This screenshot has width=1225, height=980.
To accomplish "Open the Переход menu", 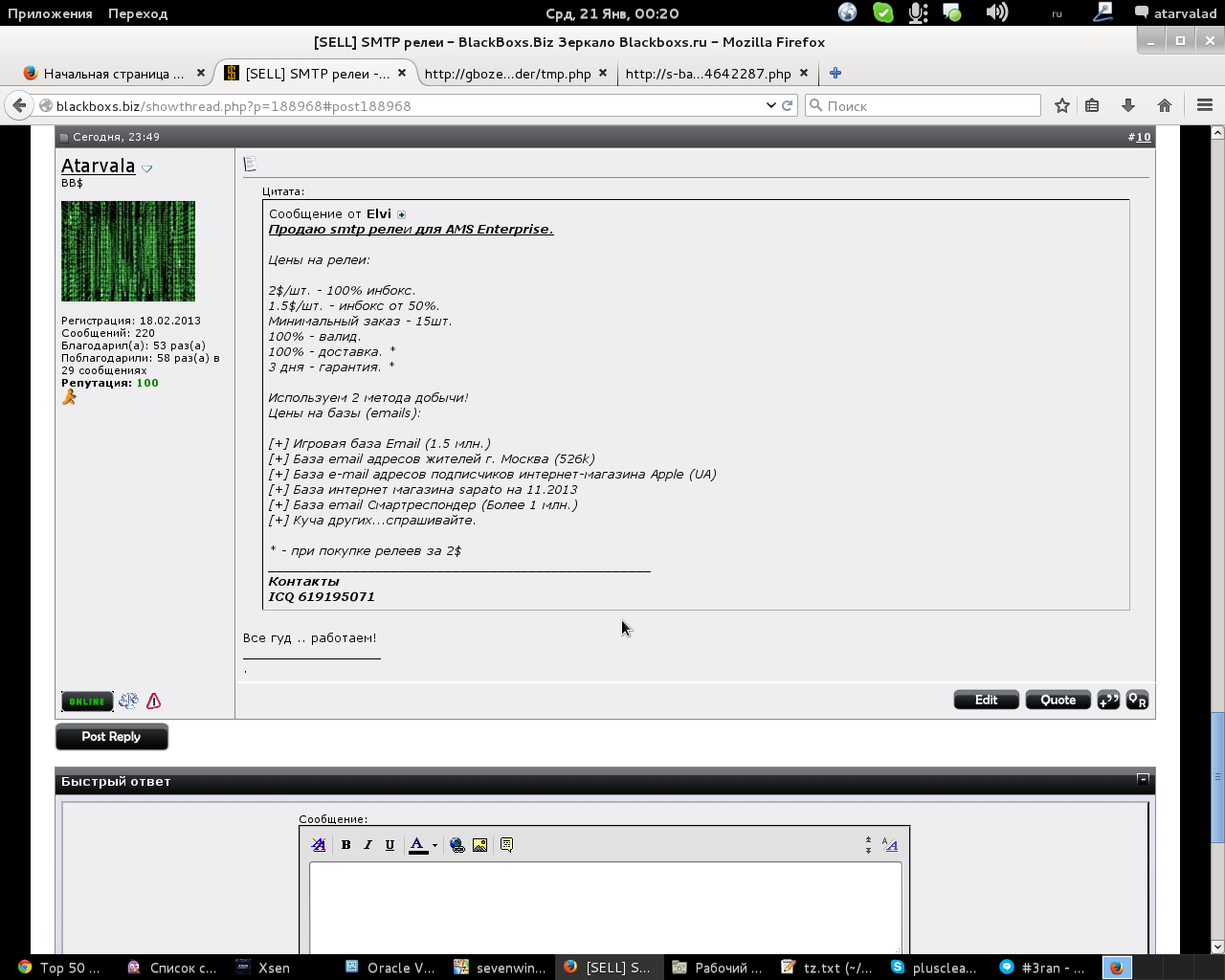I will (138, 13).
